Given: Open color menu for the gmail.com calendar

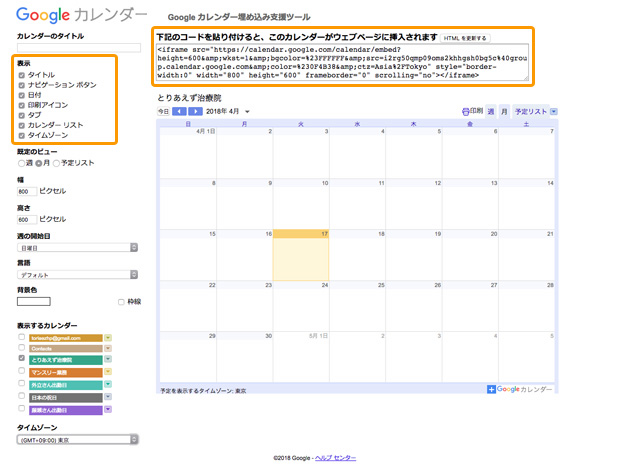Looking at the screenshot, I should pyautogui.click(x=108, y=338).
